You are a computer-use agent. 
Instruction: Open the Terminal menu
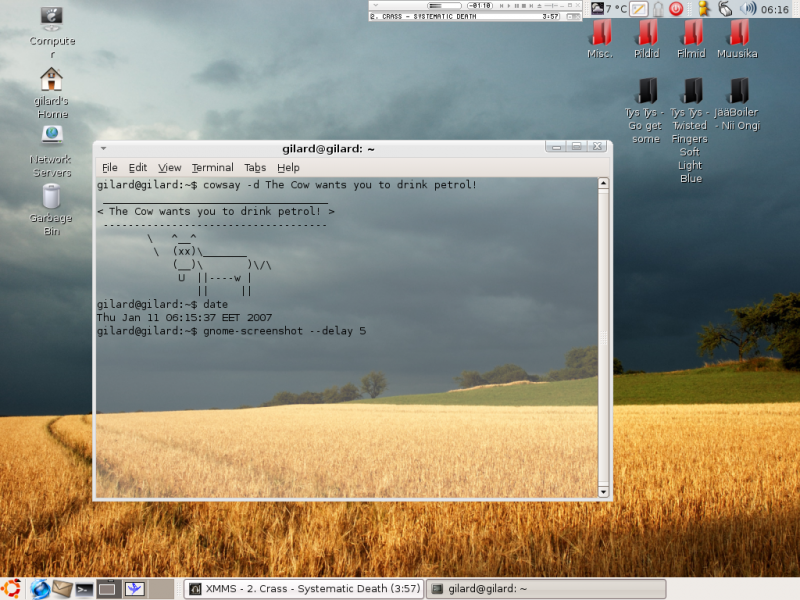click(212, 167)
